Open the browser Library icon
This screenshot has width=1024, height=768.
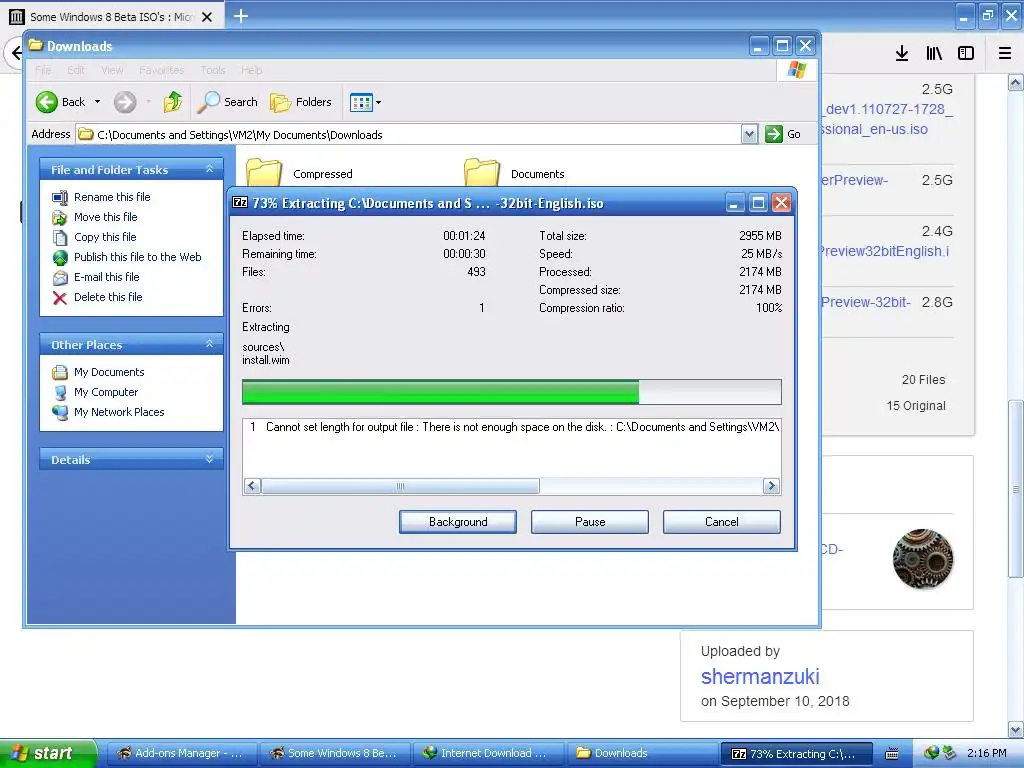(x=934, y=53)
